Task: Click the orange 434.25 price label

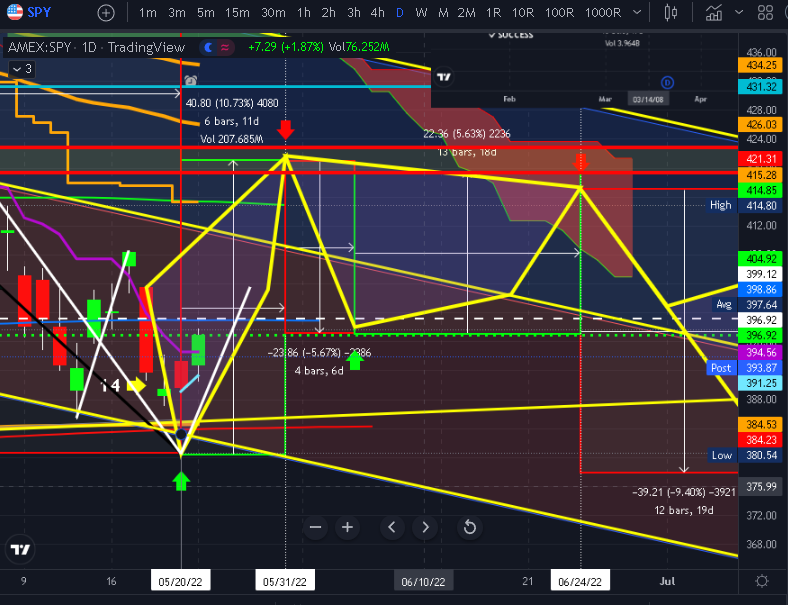Action: click(x=761, y=65)
